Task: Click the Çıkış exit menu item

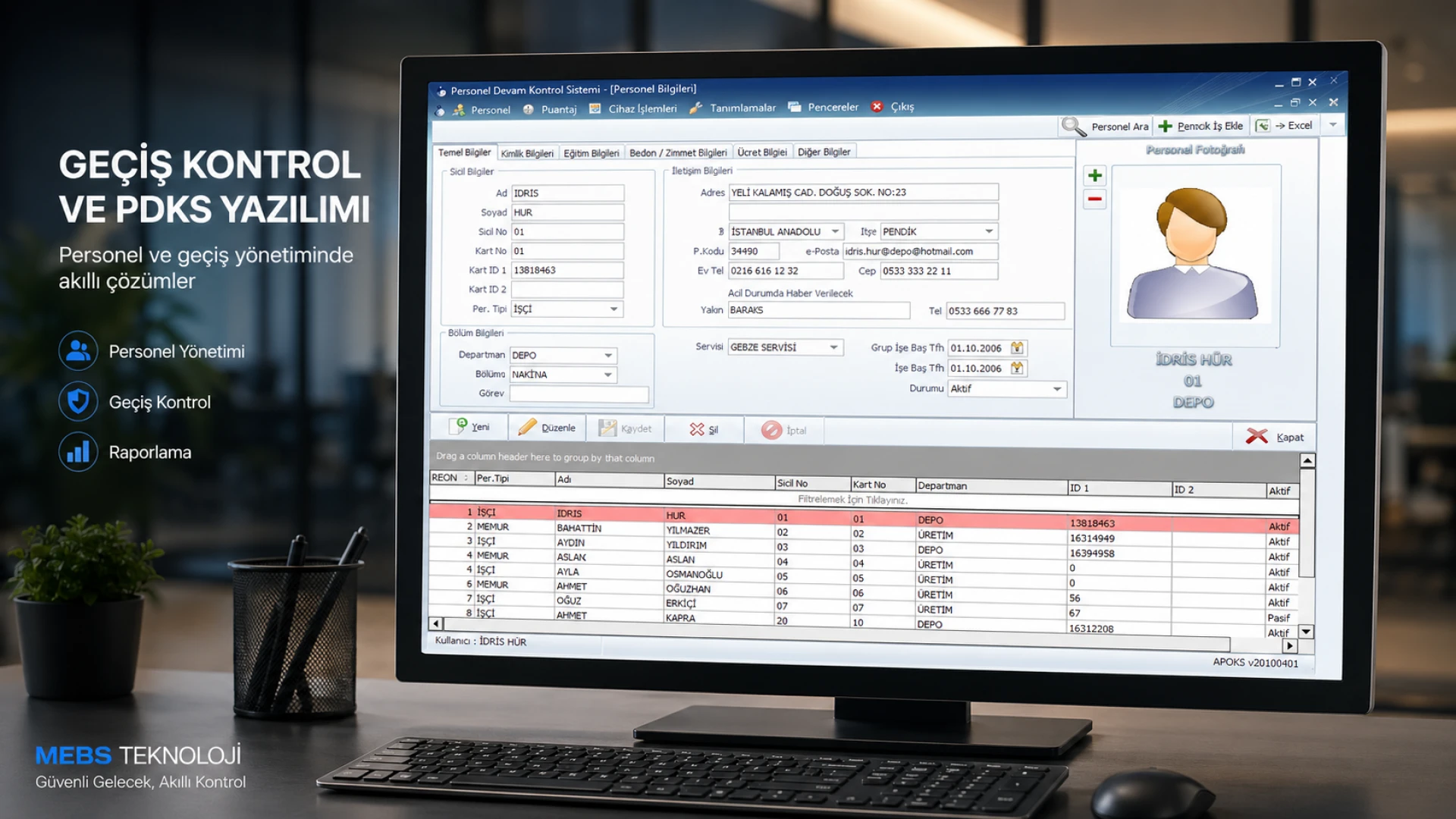Action: click(x=893, y=106)
